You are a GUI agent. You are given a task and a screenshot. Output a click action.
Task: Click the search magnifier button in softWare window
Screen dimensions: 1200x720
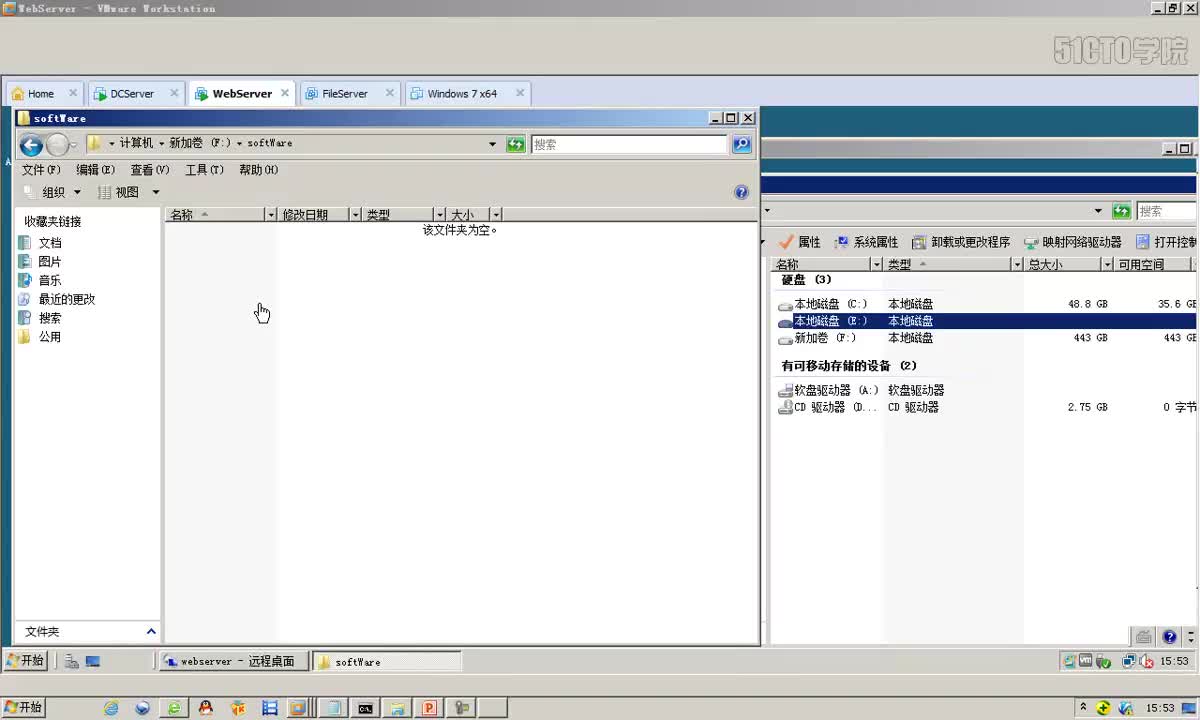(x=741, y=144)
